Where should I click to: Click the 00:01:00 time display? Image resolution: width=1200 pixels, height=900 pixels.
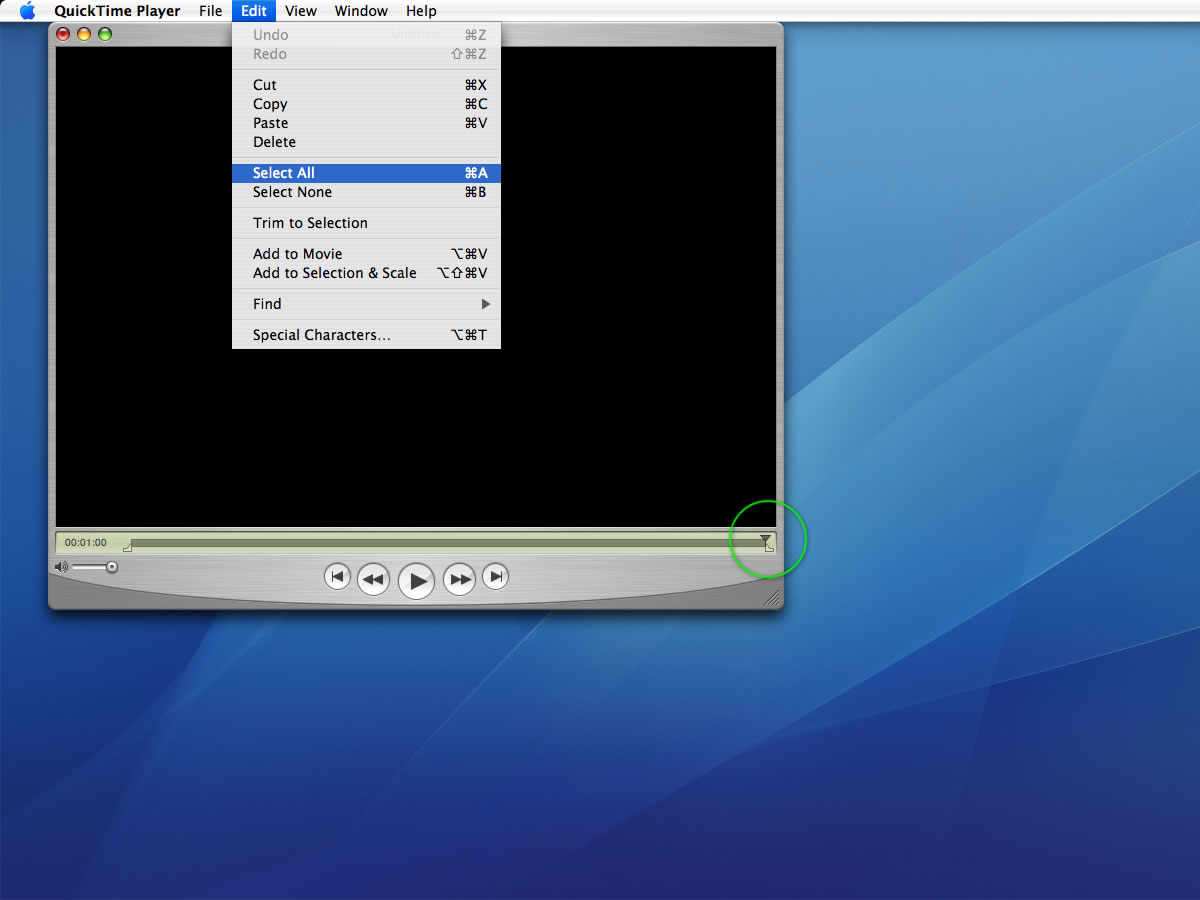(86, 543)
